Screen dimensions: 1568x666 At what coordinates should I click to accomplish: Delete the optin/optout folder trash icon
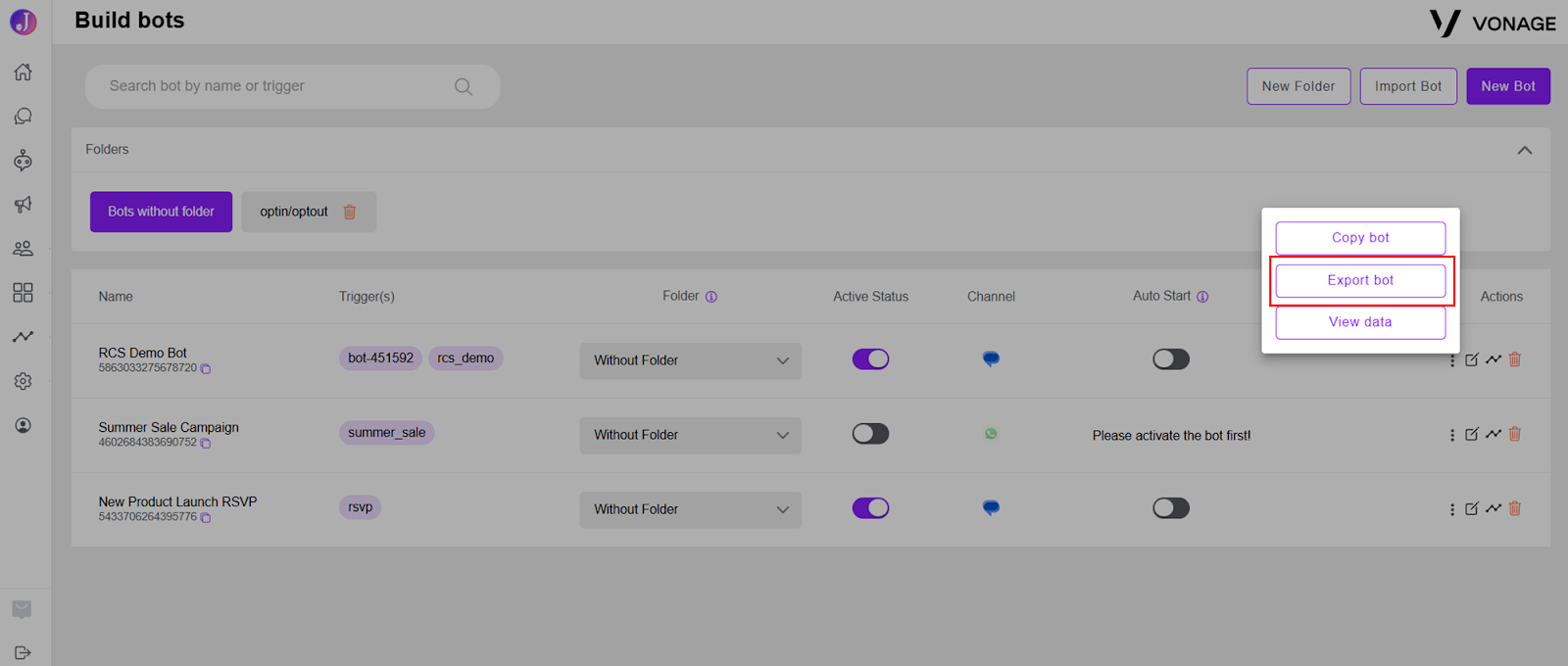coord(350,212)
